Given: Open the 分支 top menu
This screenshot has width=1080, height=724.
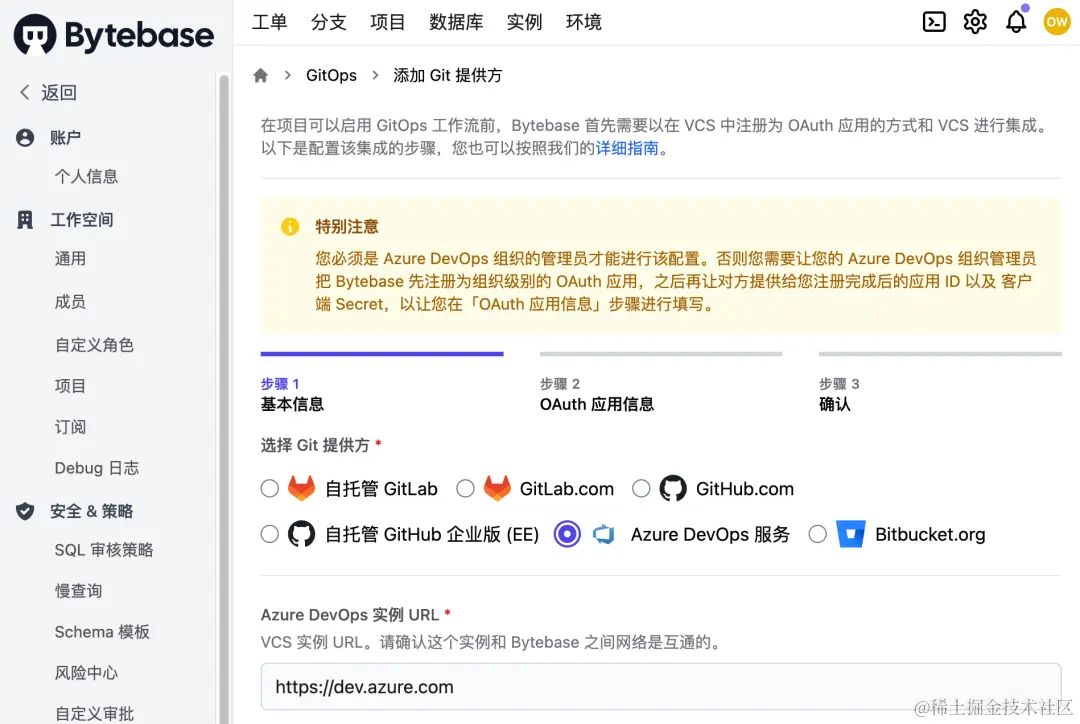Looking at the screenshot, I should [x=328, y=22].
